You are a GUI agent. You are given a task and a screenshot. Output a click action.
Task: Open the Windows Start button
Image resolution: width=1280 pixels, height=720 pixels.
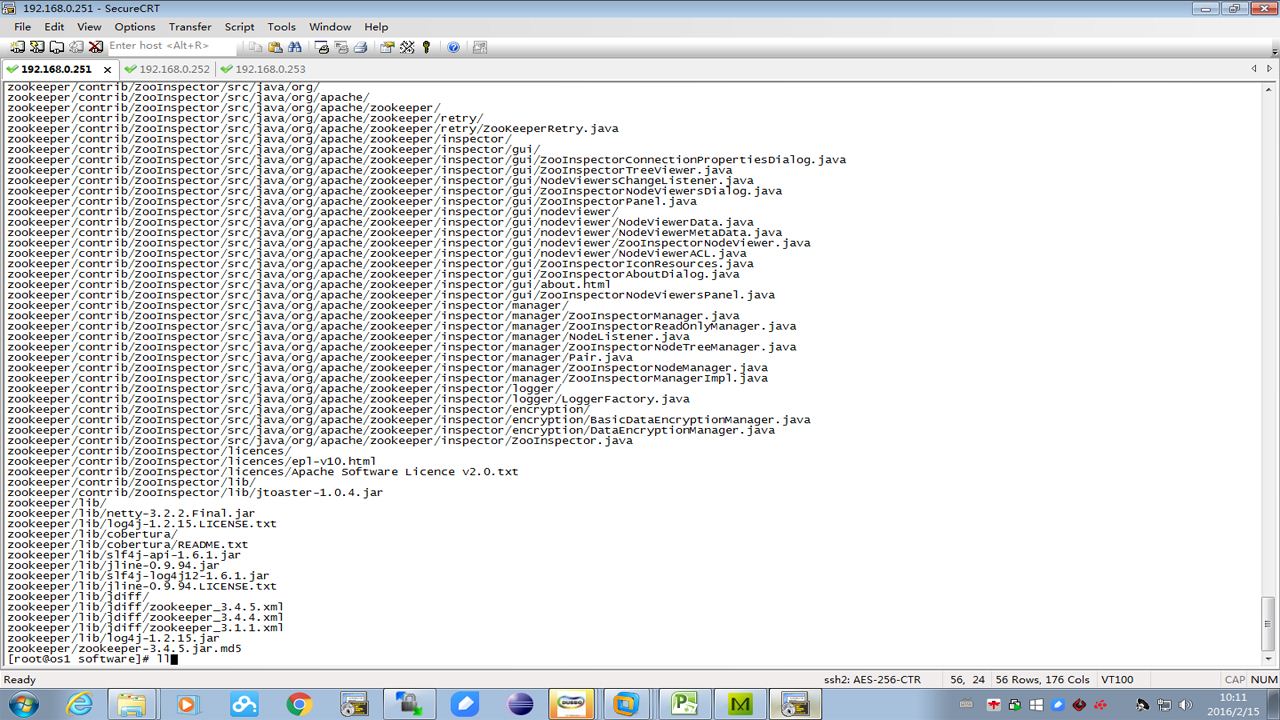22,704
